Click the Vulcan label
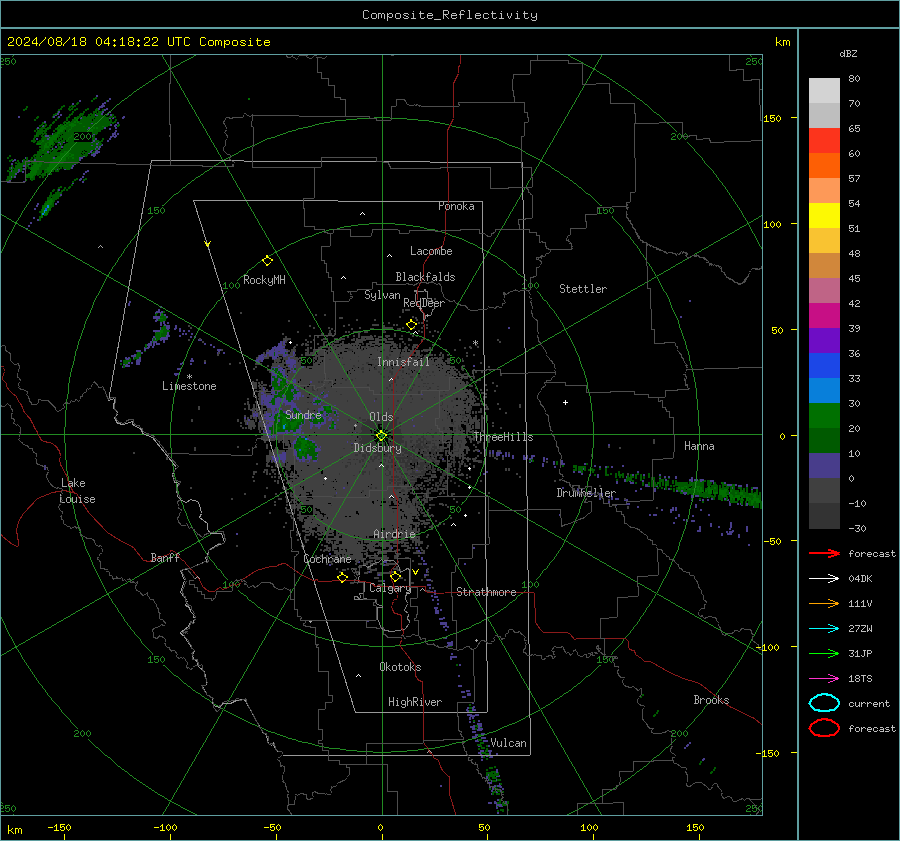900x841 pixels. click(508, 743)
